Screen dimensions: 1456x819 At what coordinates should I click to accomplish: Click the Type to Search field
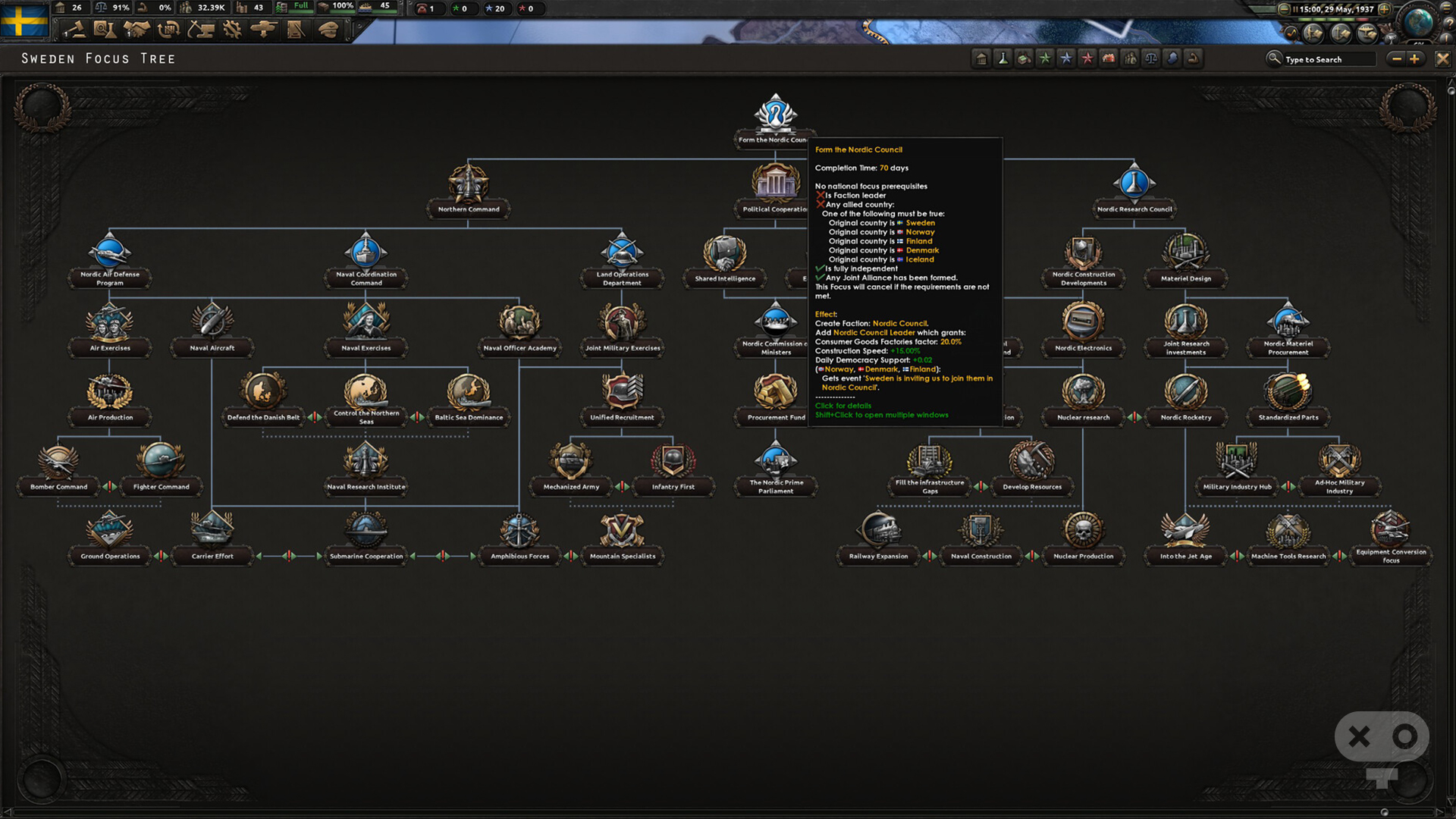tap(1329, 59)
